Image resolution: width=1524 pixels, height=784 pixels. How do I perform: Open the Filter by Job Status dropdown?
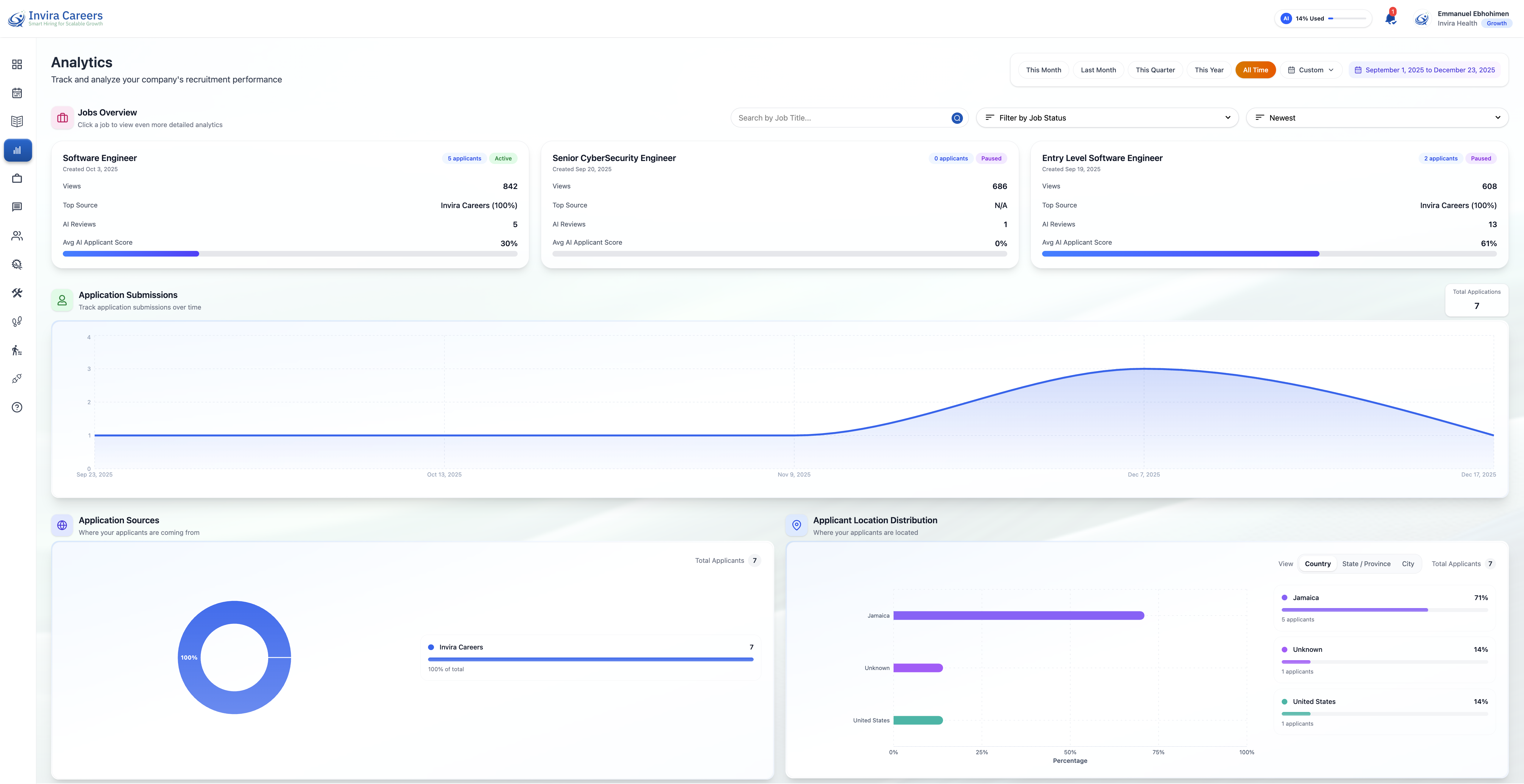point(1107,118)
